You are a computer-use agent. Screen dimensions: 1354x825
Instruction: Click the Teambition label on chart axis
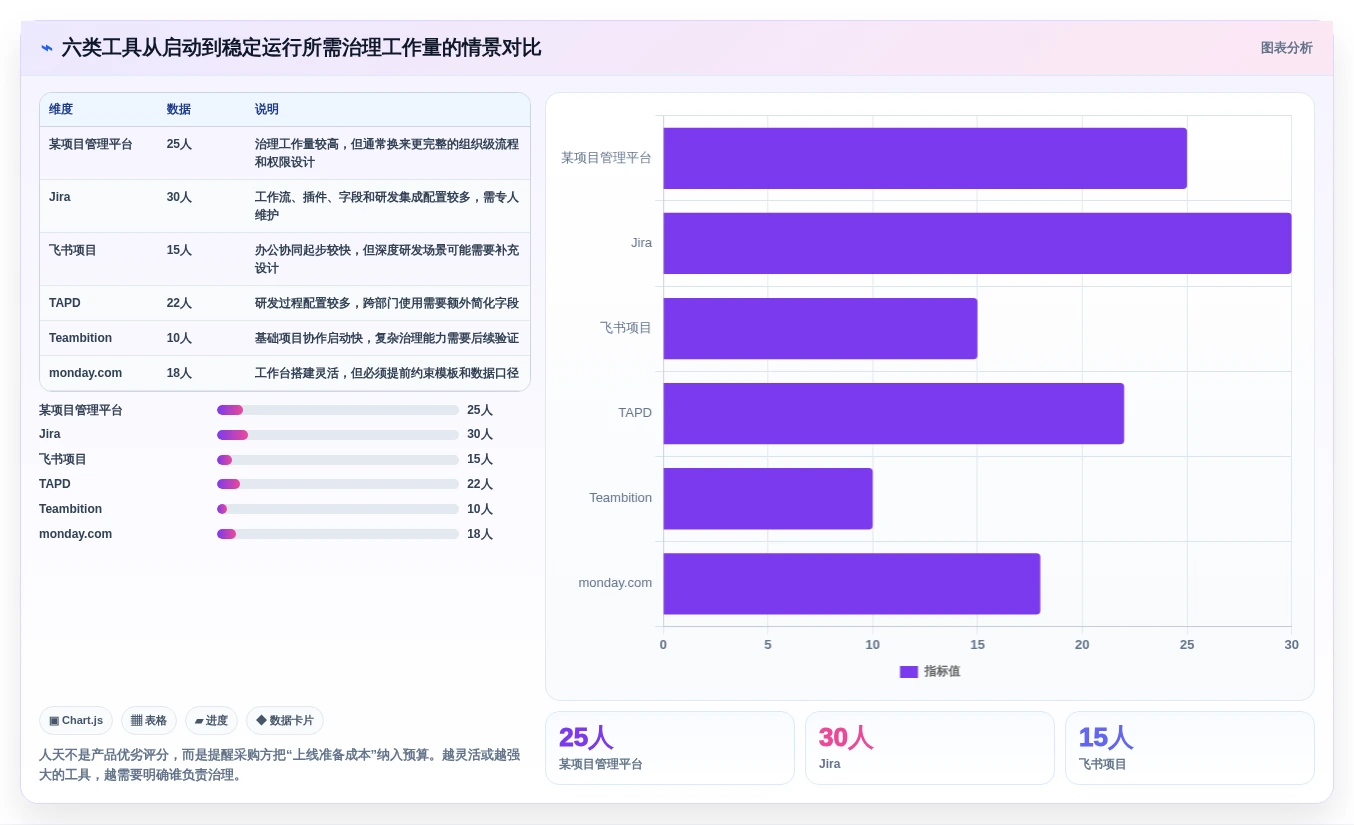[x=620, y=498]
